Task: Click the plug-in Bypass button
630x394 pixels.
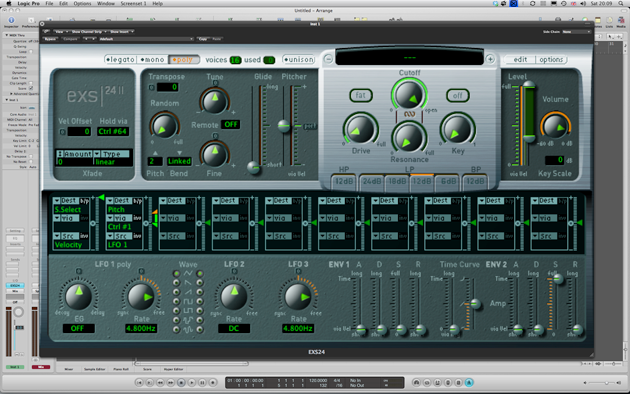Action: click(x=50, y=39)
